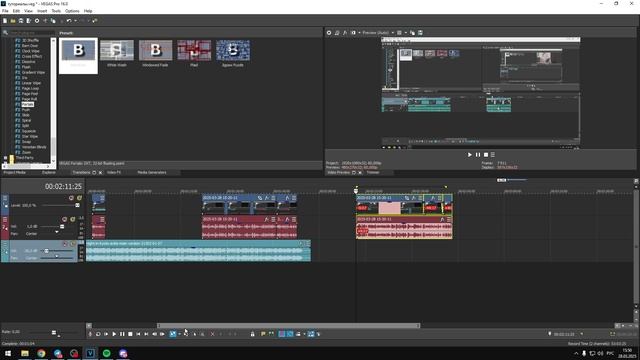Open the Options menu

(x=72, y=11)
